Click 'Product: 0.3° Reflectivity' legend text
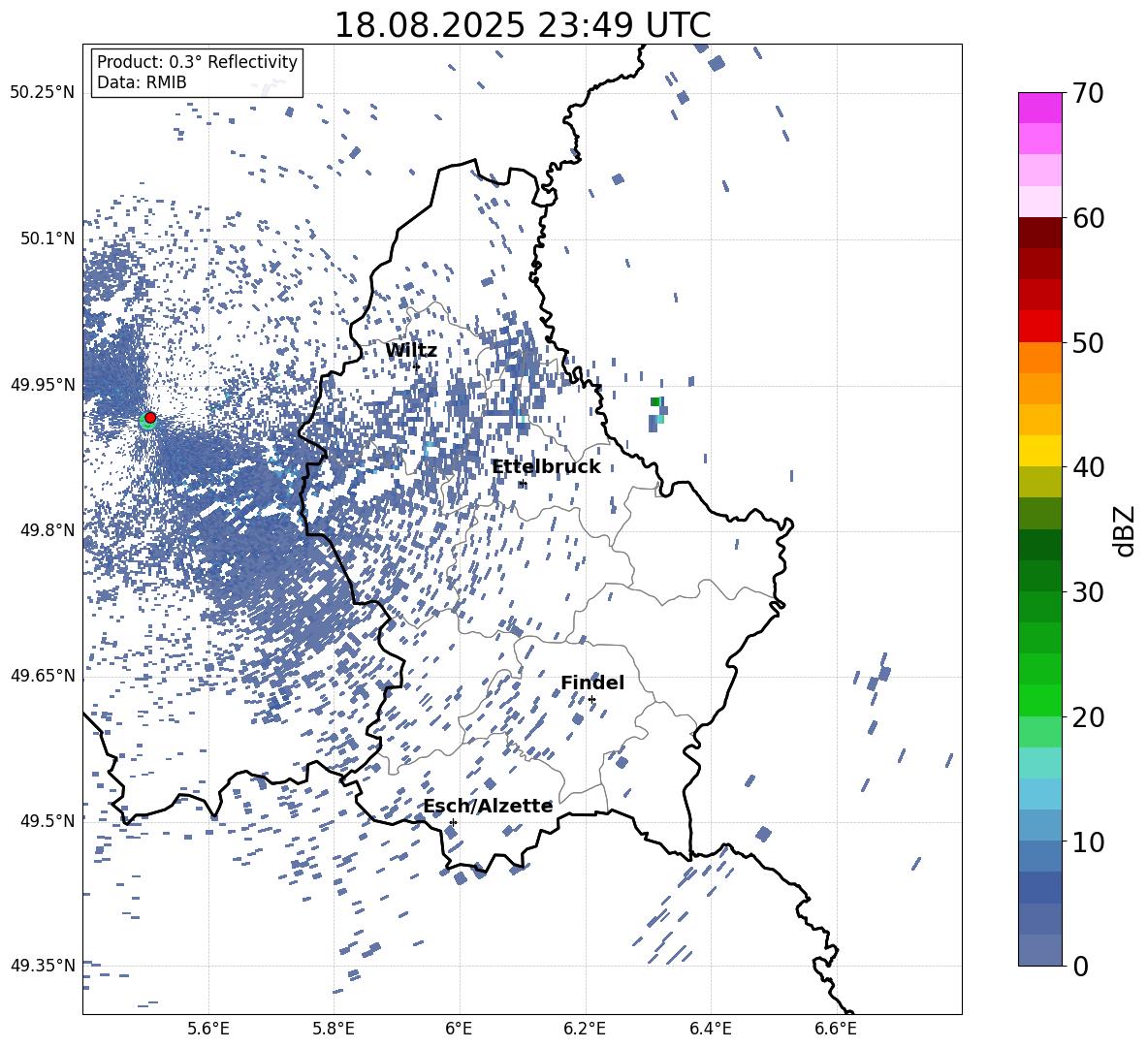This screenshot has width=1148, height=1048. pos(197,62)
